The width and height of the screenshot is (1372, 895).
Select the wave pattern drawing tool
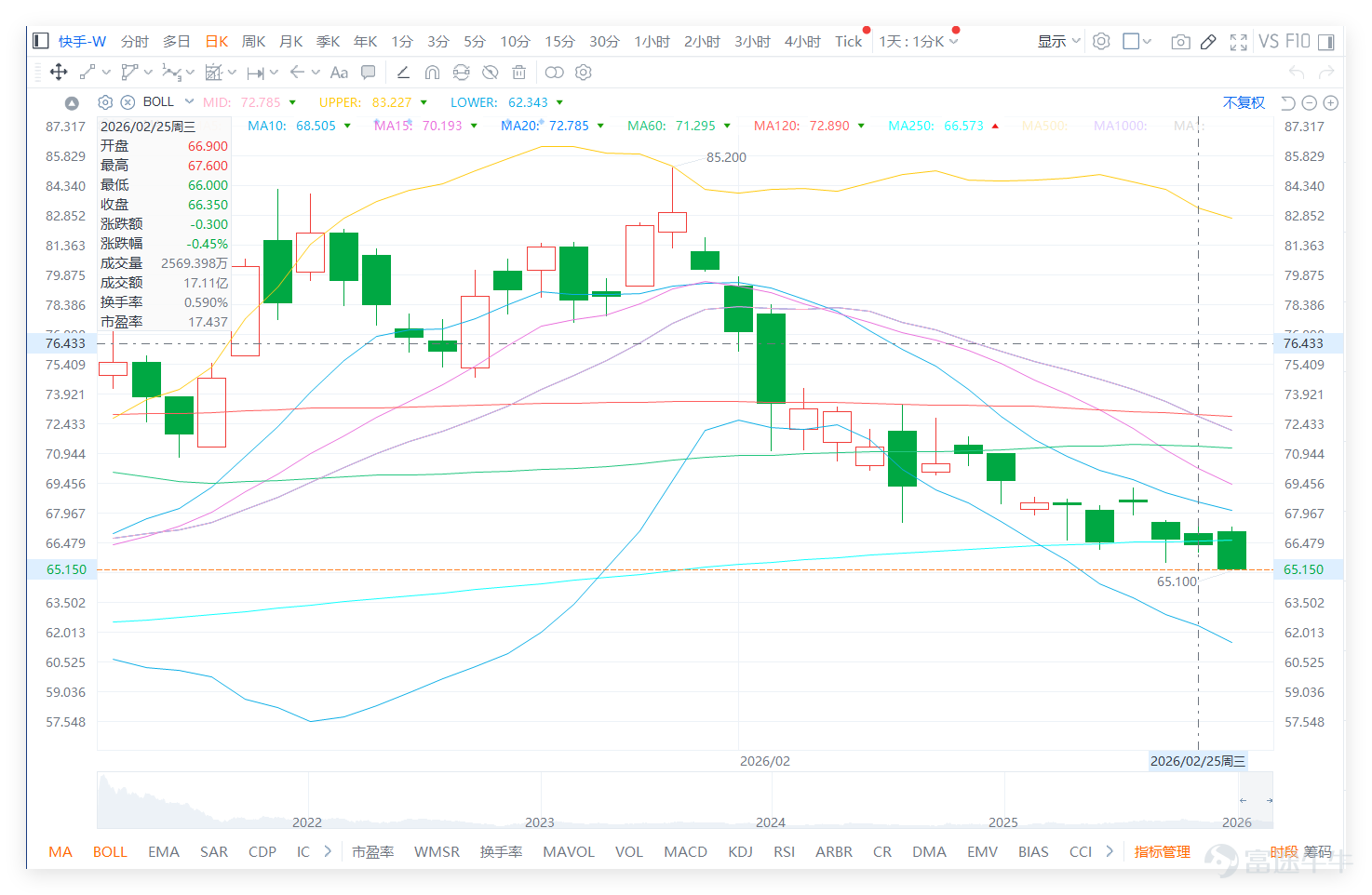coord(171,72)
